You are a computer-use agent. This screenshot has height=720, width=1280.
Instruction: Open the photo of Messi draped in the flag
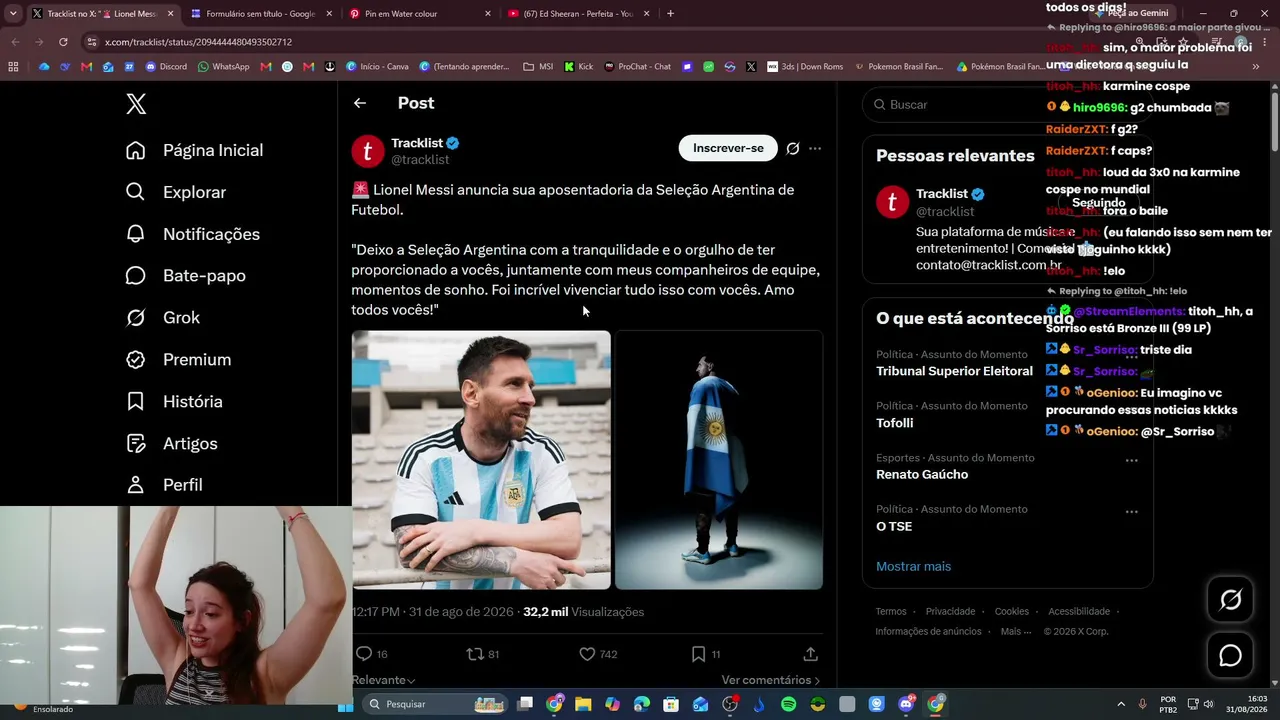click(x=719, y=460)
